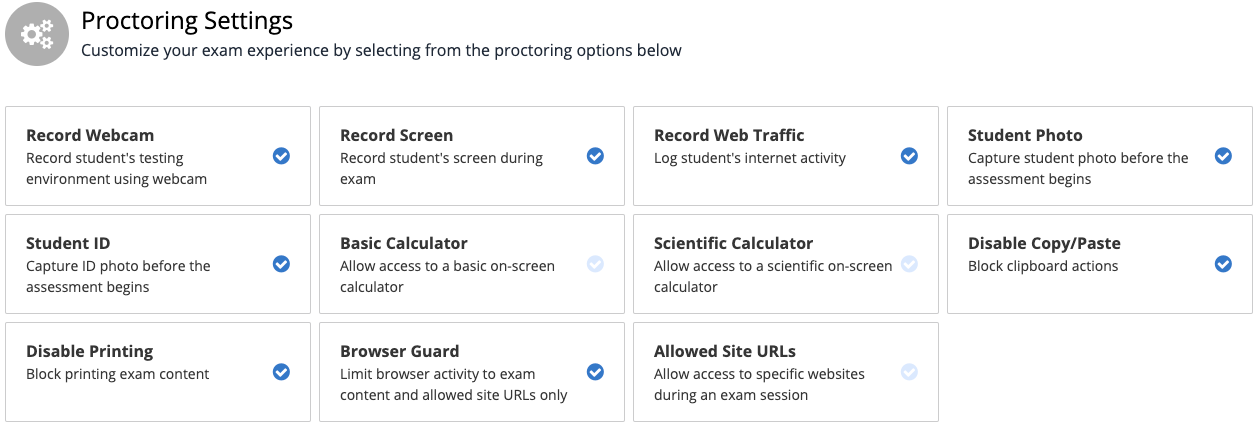
Task: Toggle the Student ID checkmark
Action: 281,264
